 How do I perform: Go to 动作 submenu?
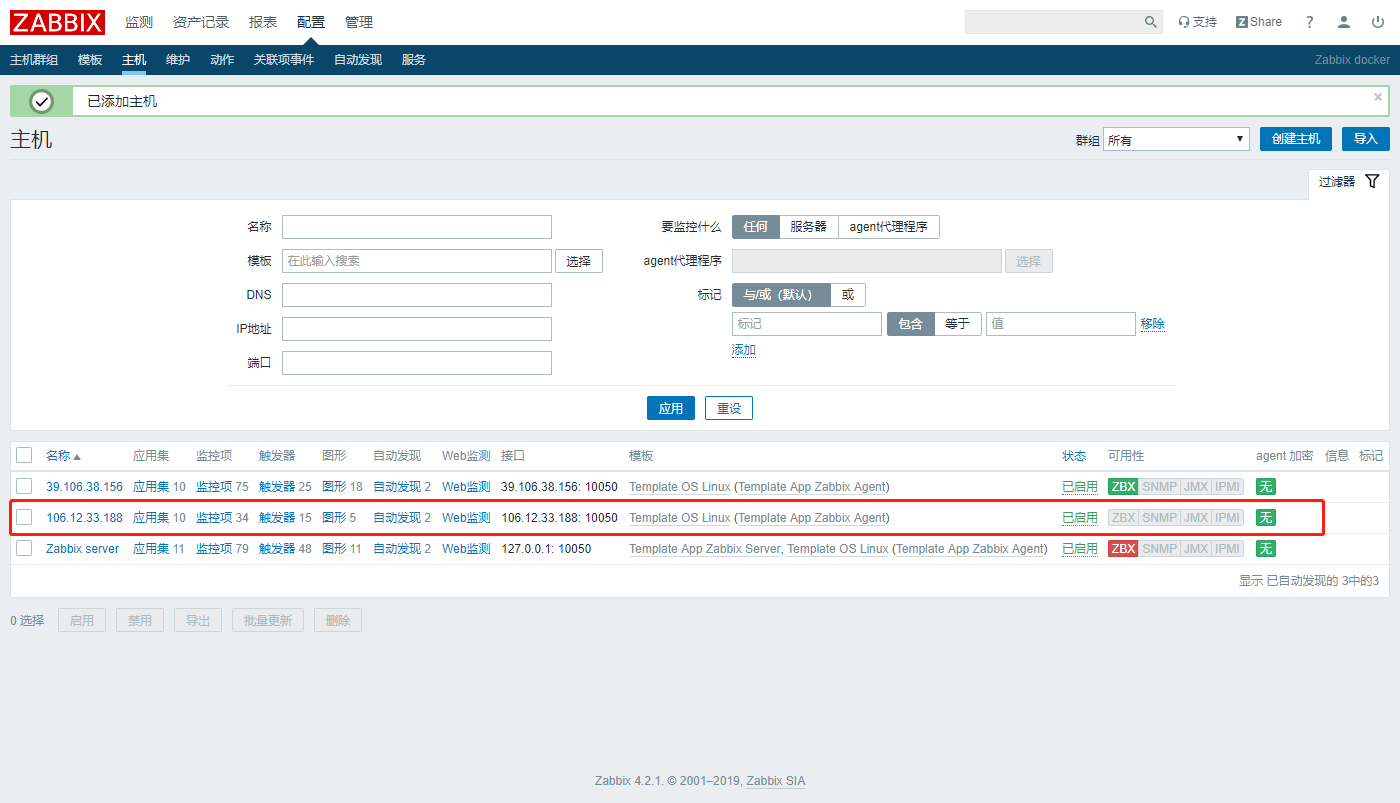click(x=222, y=60)
